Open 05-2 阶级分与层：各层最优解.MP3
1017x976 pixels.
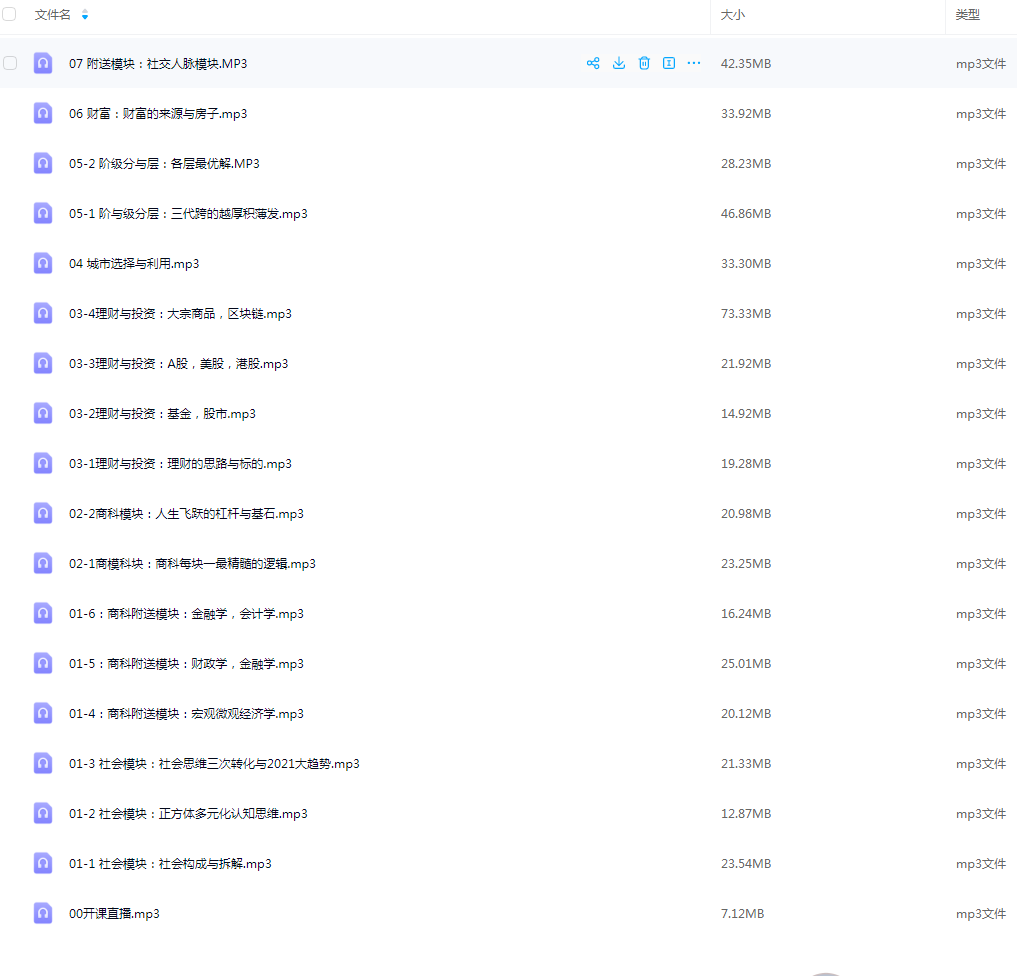coord(164,163)
